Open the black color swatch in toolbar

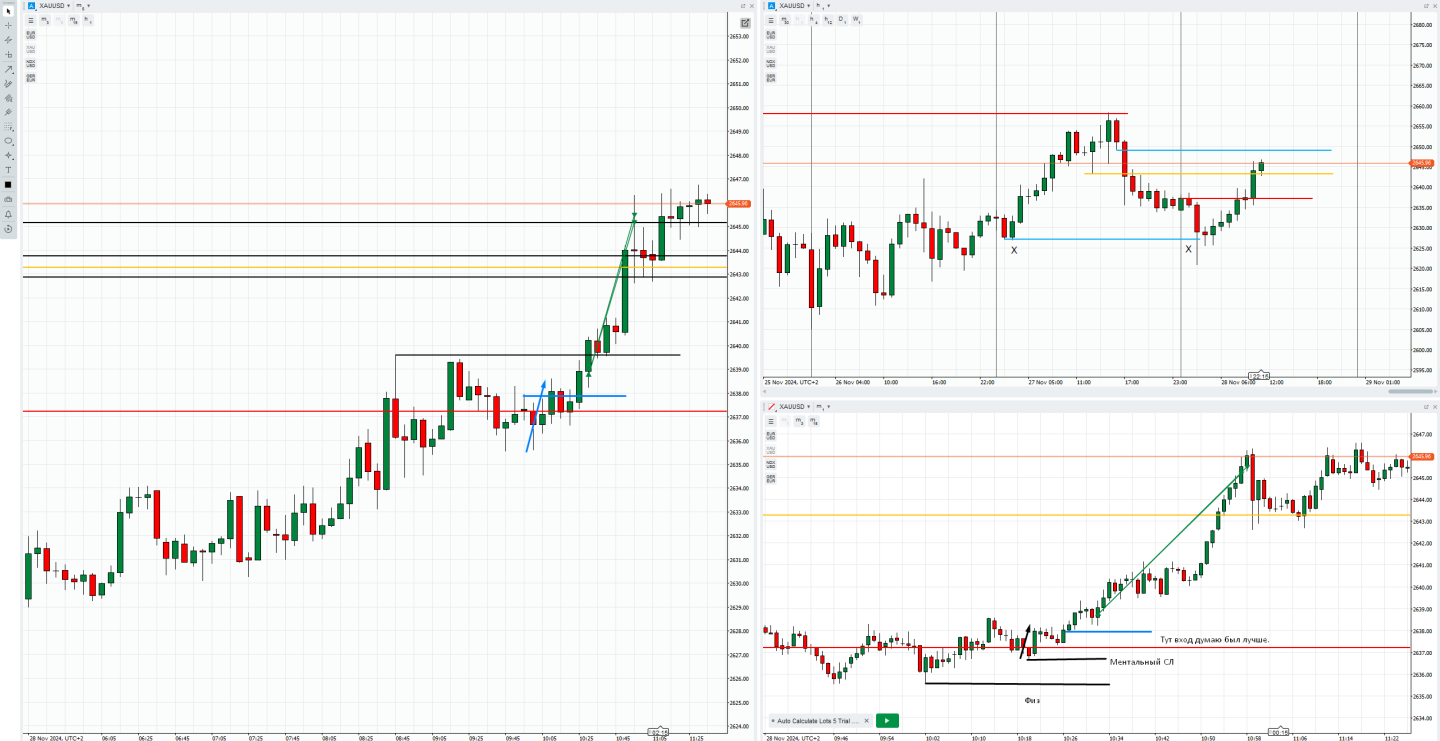pos(8,185)
